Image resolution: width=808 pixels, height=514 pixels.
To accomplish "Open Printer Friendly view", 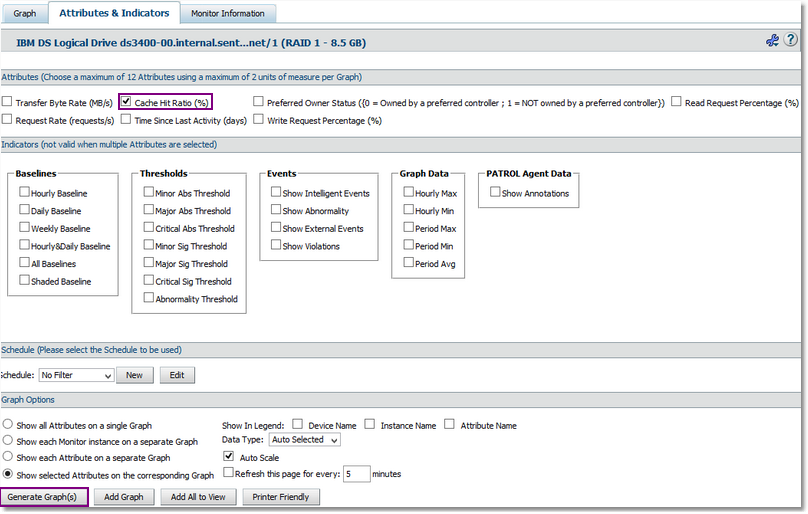I will [281, 497].
